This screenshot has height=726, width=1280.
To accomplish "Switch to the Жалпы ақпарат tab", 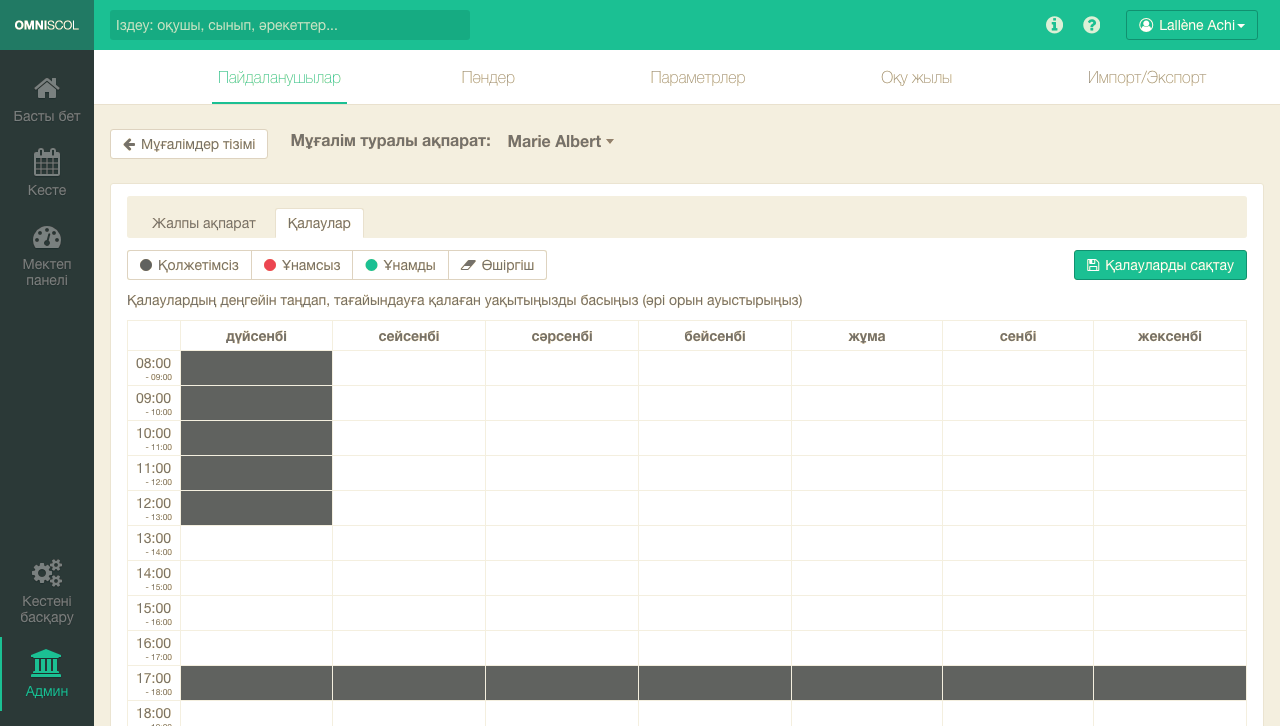I will click(x=203, y=223).
